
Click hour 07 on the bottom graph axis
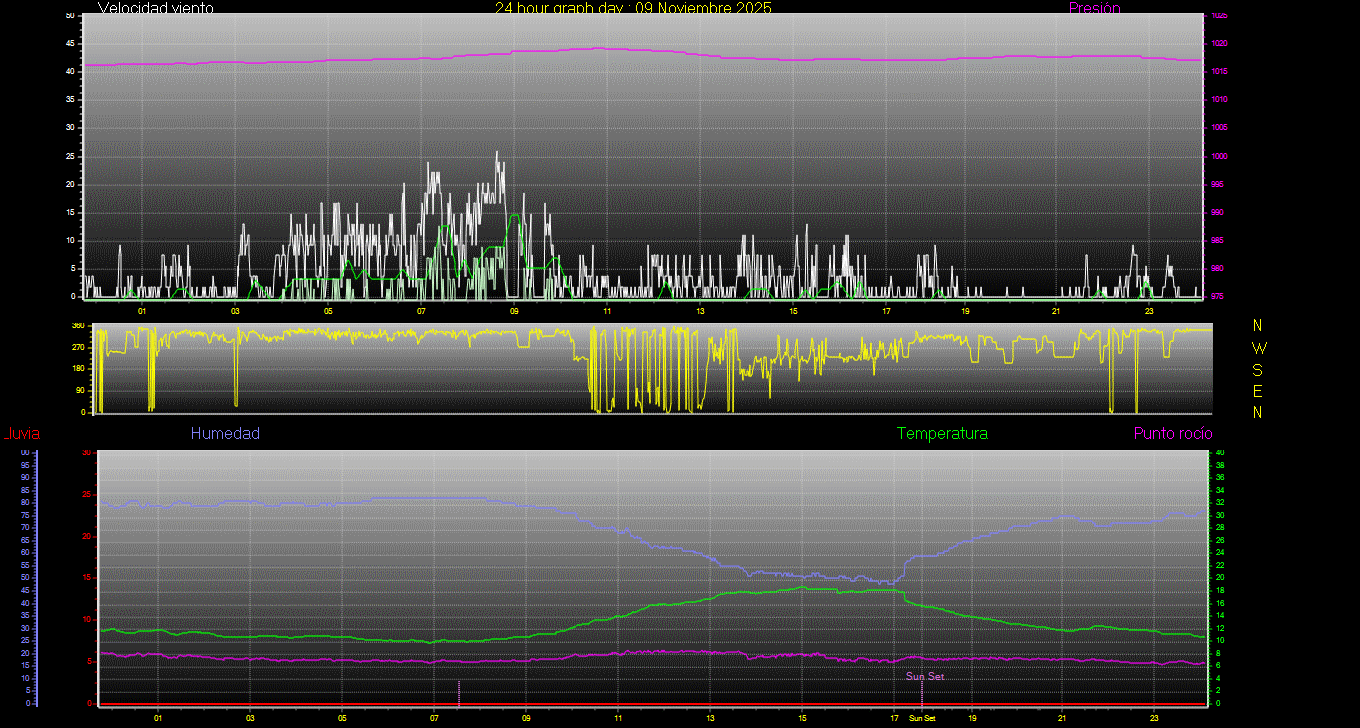(434, 718)
